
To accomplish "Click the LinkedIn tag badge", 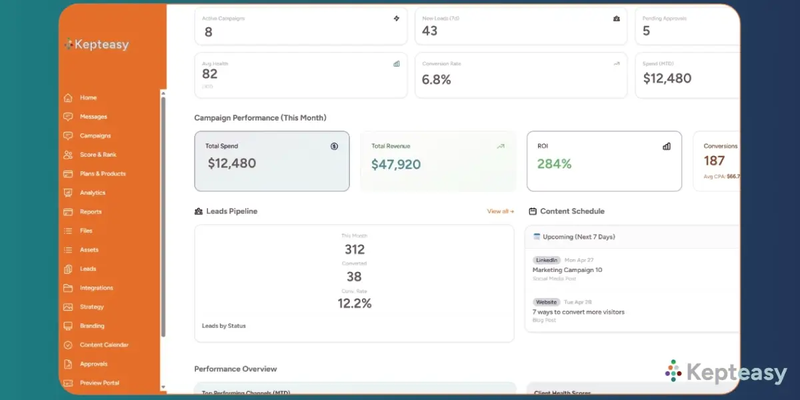I will point(547,260).
